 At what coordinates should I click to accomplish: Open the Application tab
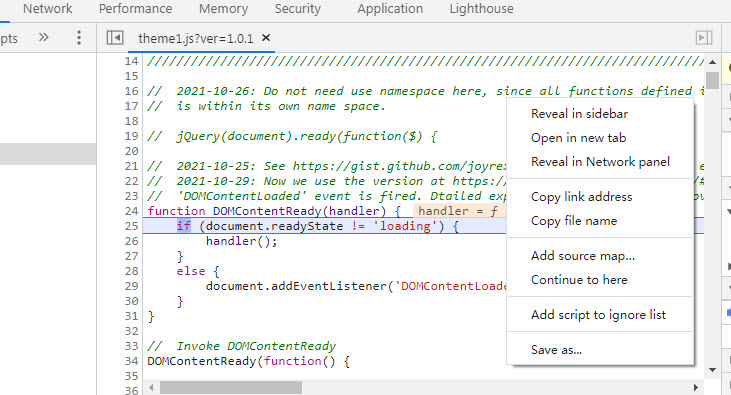390,9
